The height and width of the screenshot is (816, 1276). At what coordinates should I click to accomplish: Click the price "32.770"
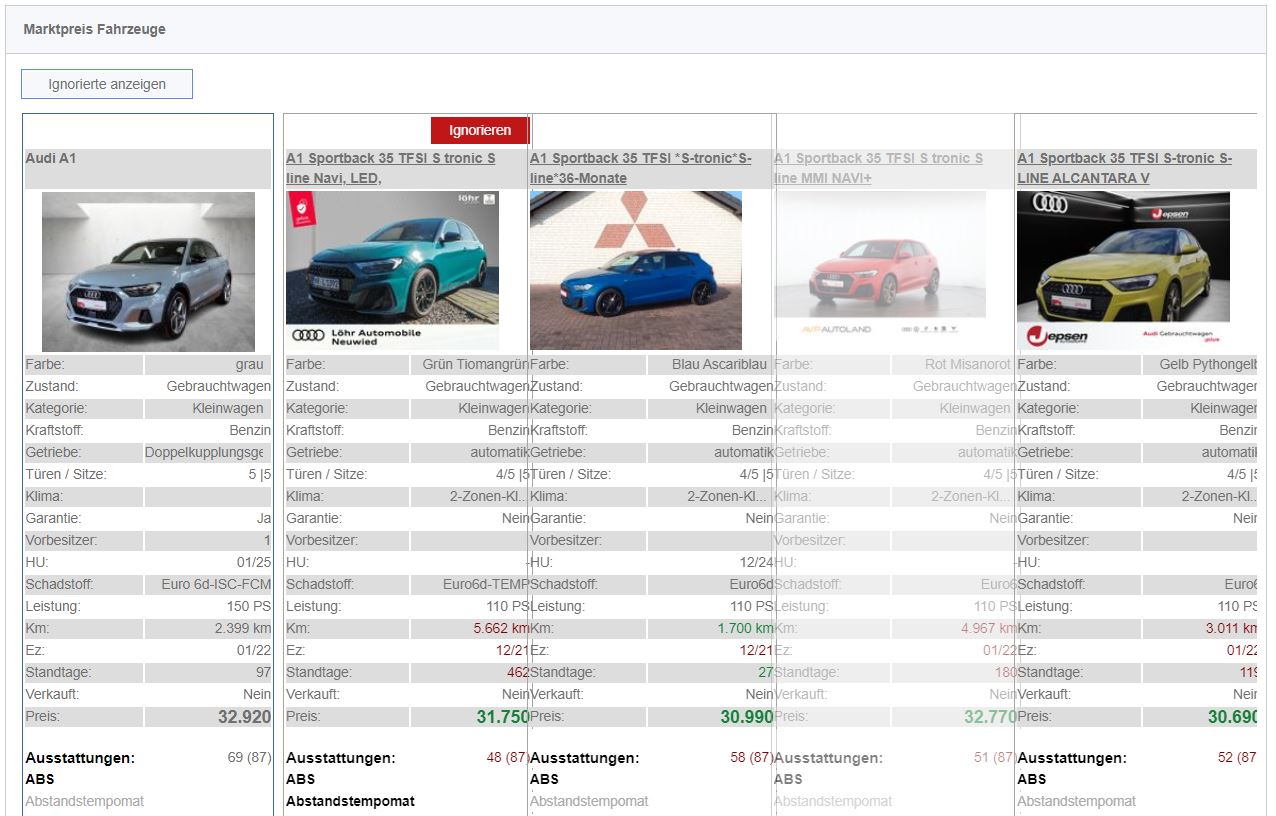click(x=991, y=717)
